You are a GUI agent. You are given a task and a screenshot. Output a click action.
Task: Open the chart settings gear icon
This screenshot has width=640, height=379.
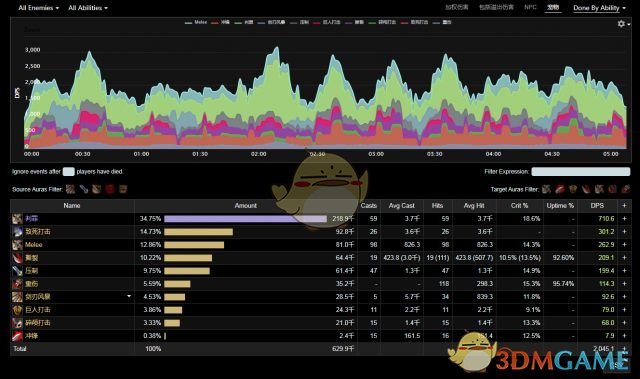621,24
